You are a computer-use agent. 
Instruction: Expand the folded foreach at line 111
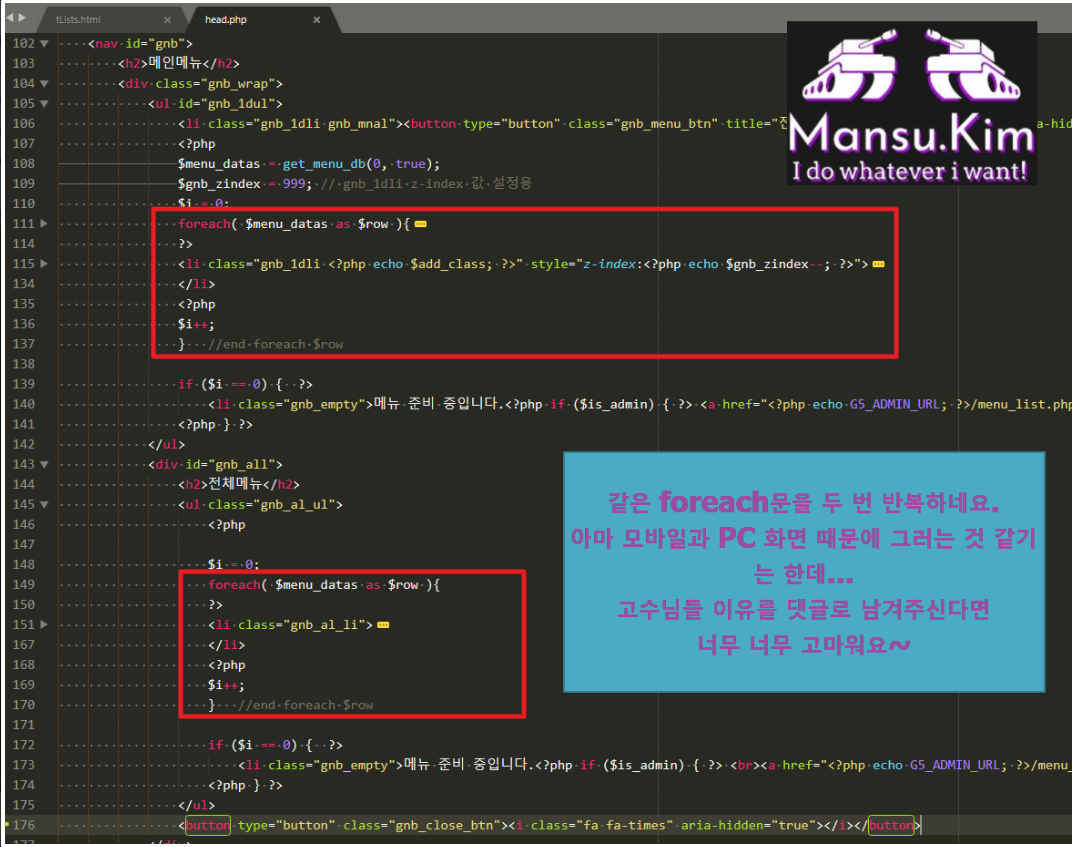click(x=45, y=224)
